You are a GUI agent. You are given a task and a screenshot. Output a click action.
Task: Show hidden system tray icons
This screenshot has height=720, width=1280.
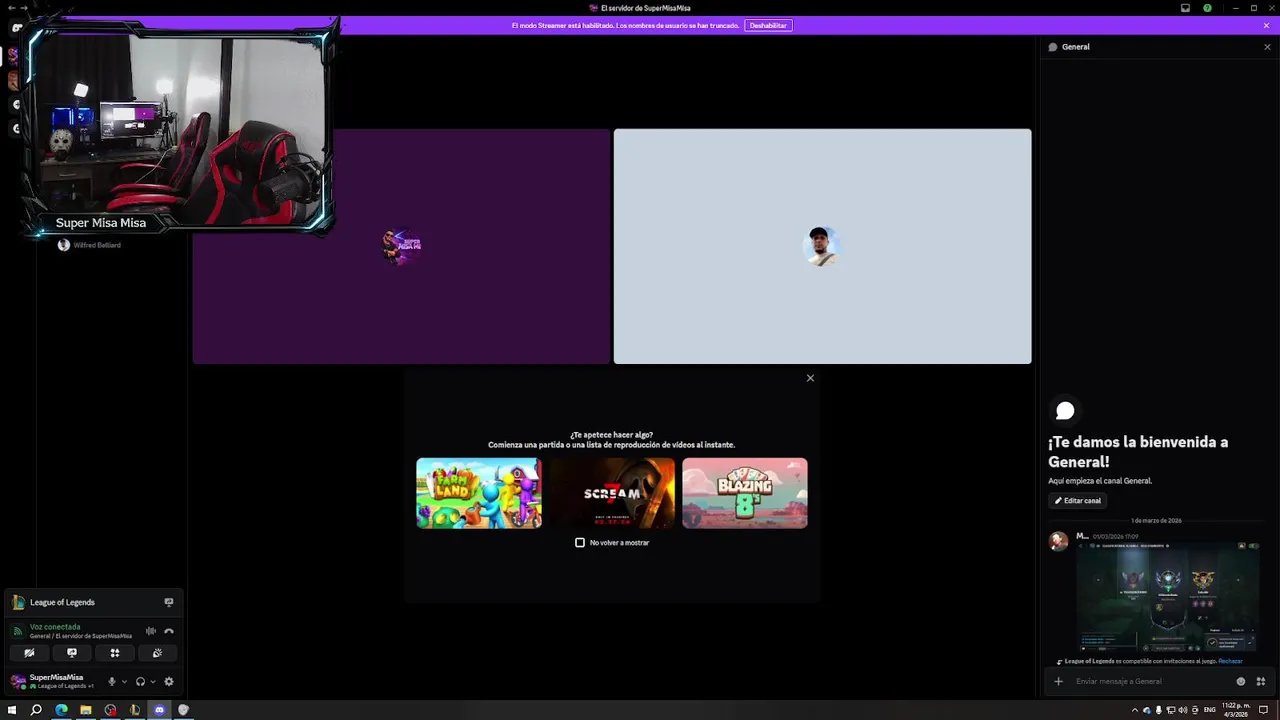[1135, 710]
